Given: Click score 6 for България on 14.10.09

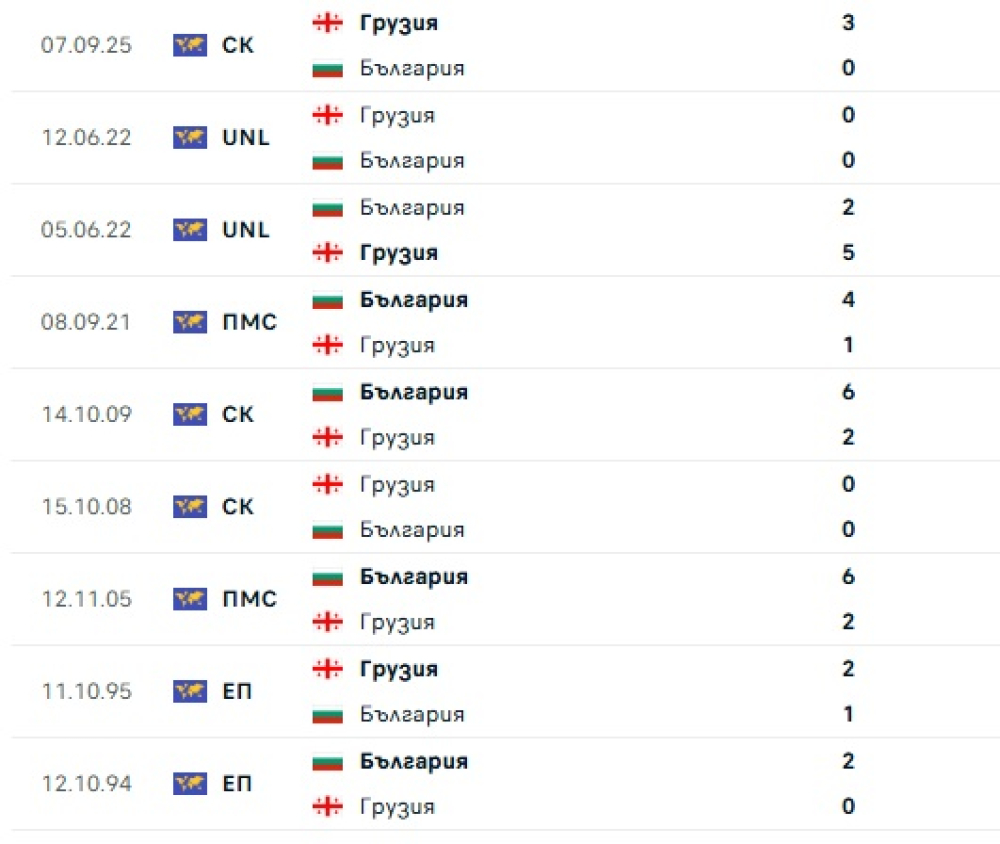Looking at the screenshot, I should tap(848, 392).
